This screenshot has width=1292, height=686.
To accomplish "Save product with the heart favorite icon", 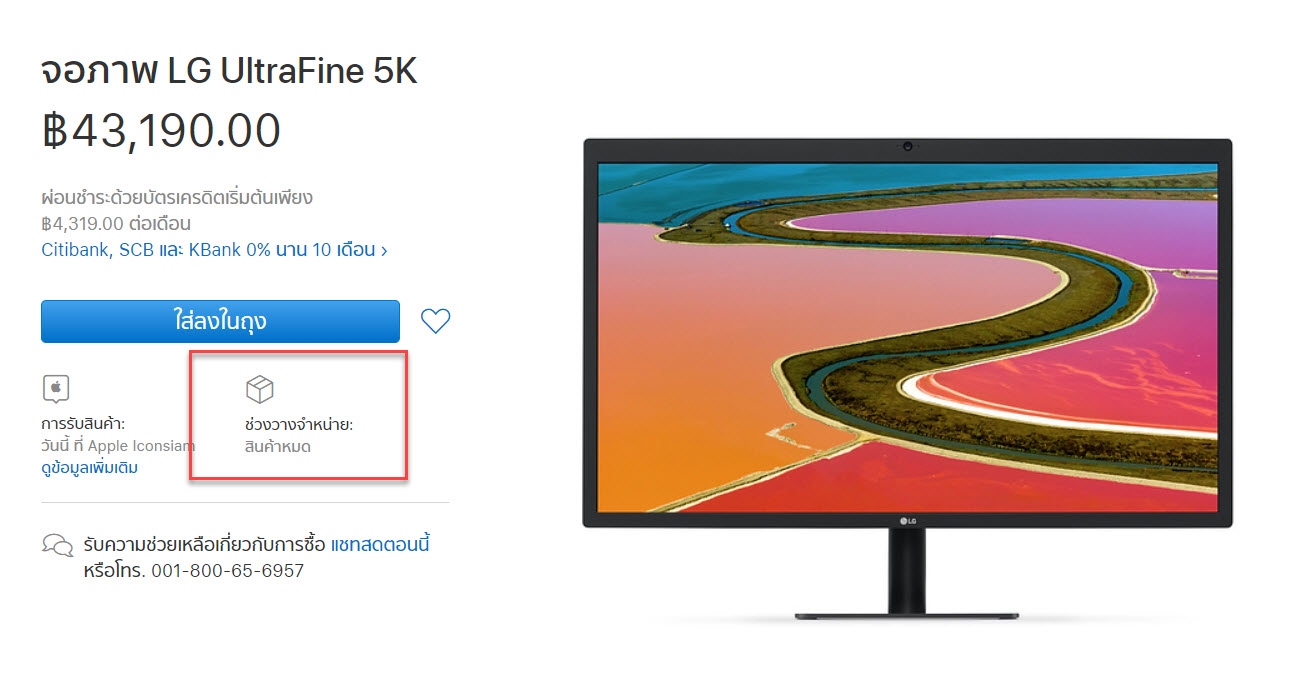I will [x=435, y=321].
